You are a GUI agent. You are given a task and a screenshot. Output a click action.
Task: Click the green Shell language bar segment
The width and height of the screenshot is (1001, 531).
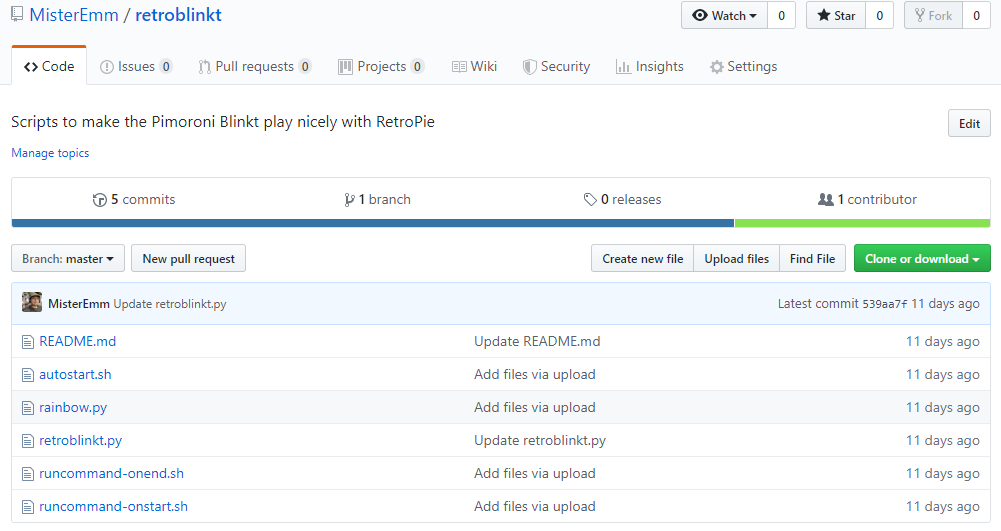click(x=862, y=223)
